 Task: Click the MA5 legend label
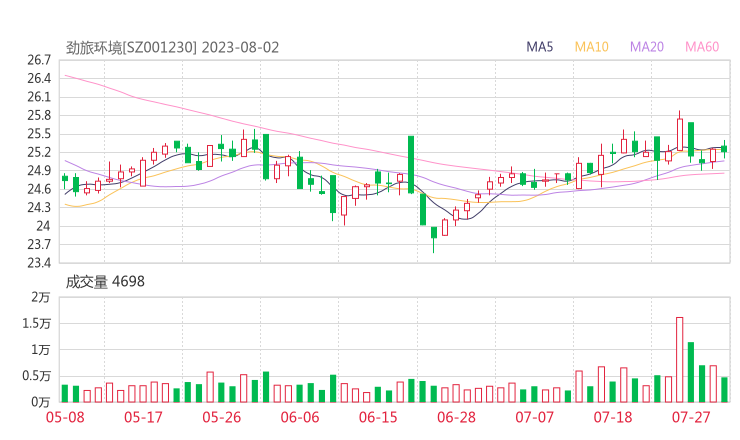pos(539,47)
